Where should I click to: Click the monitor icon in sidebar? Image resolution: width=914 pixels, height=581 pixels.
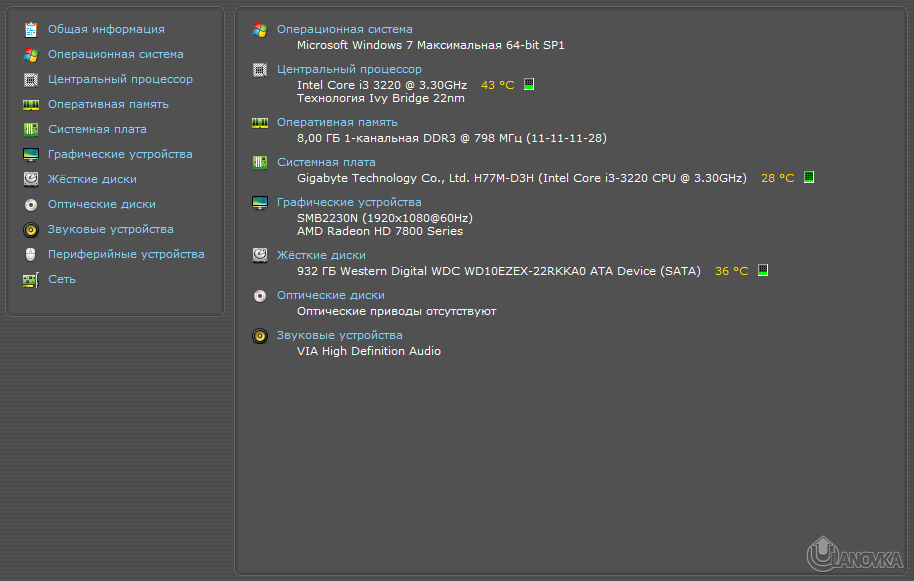[31, 154]
